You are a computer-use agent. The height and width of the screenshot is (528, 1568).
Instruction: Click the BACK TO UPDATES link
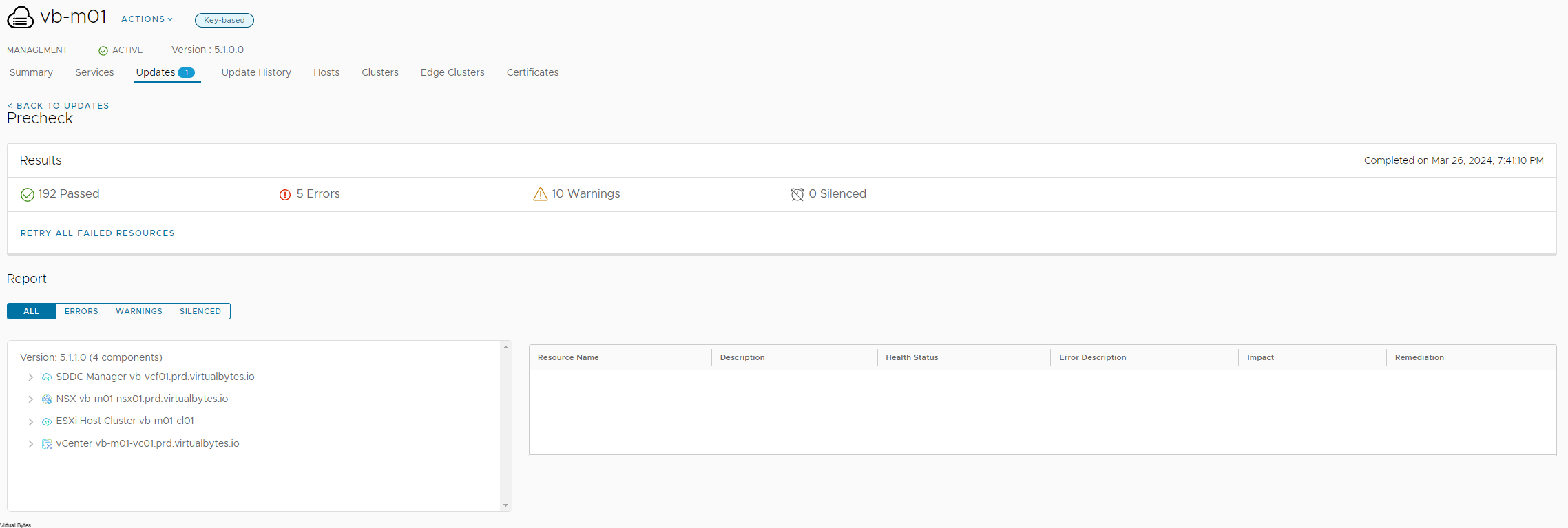point(58,106)
